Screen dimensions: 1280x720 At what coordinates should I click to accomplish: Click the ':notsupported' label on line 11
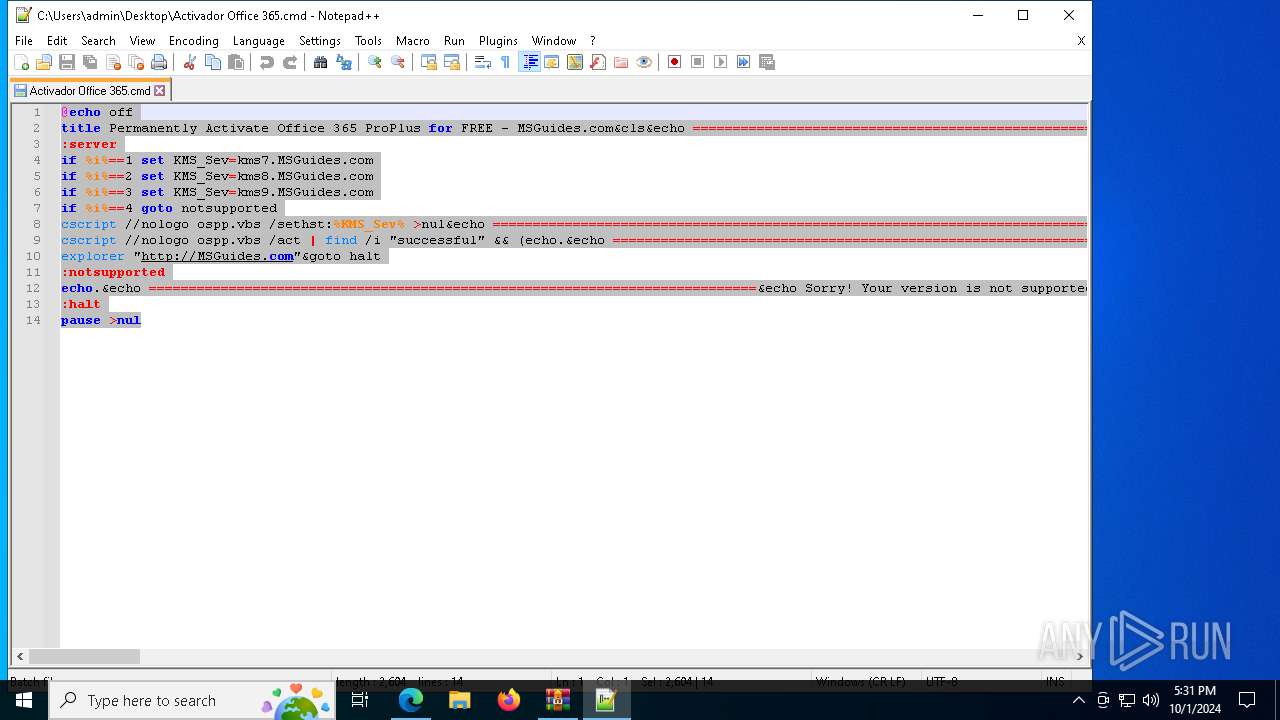pos(113,272)
